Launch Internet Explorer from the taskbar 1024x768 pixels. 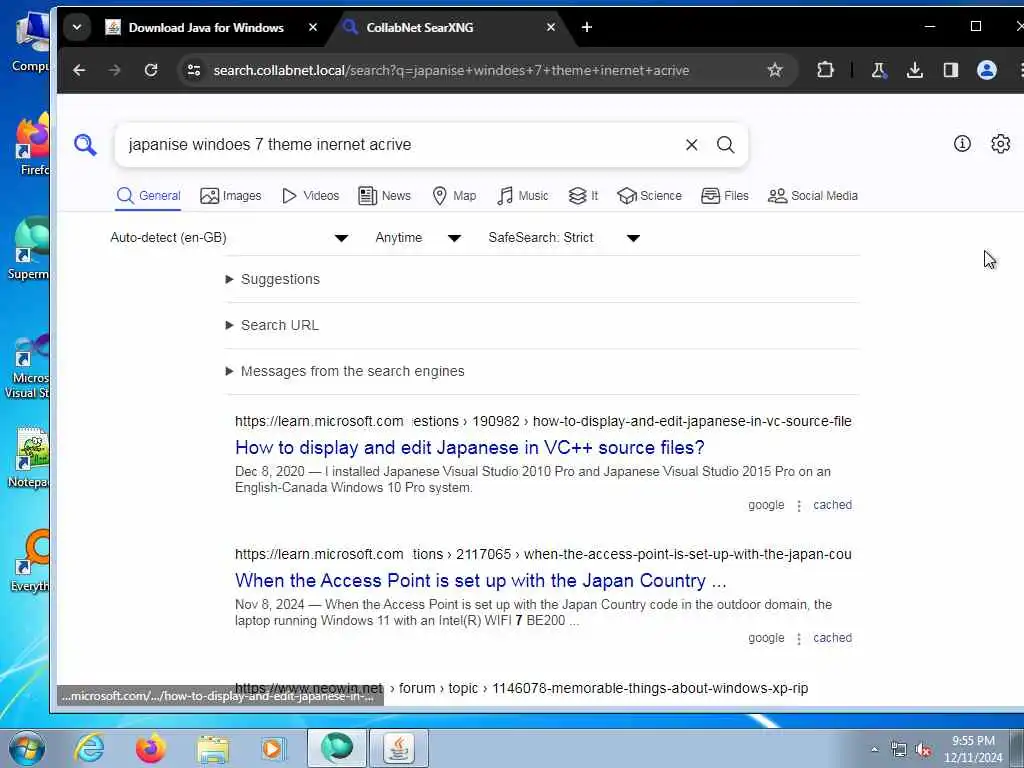point(89,748)
